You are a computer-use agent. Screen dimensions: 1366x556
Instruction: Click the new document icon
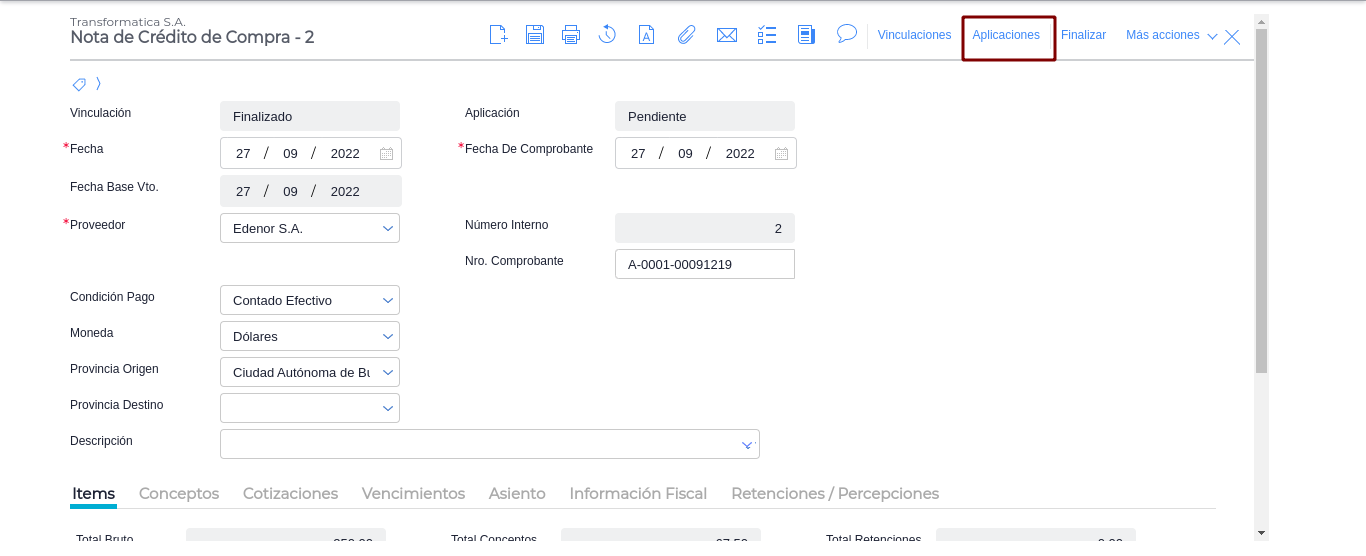(498, 35)
